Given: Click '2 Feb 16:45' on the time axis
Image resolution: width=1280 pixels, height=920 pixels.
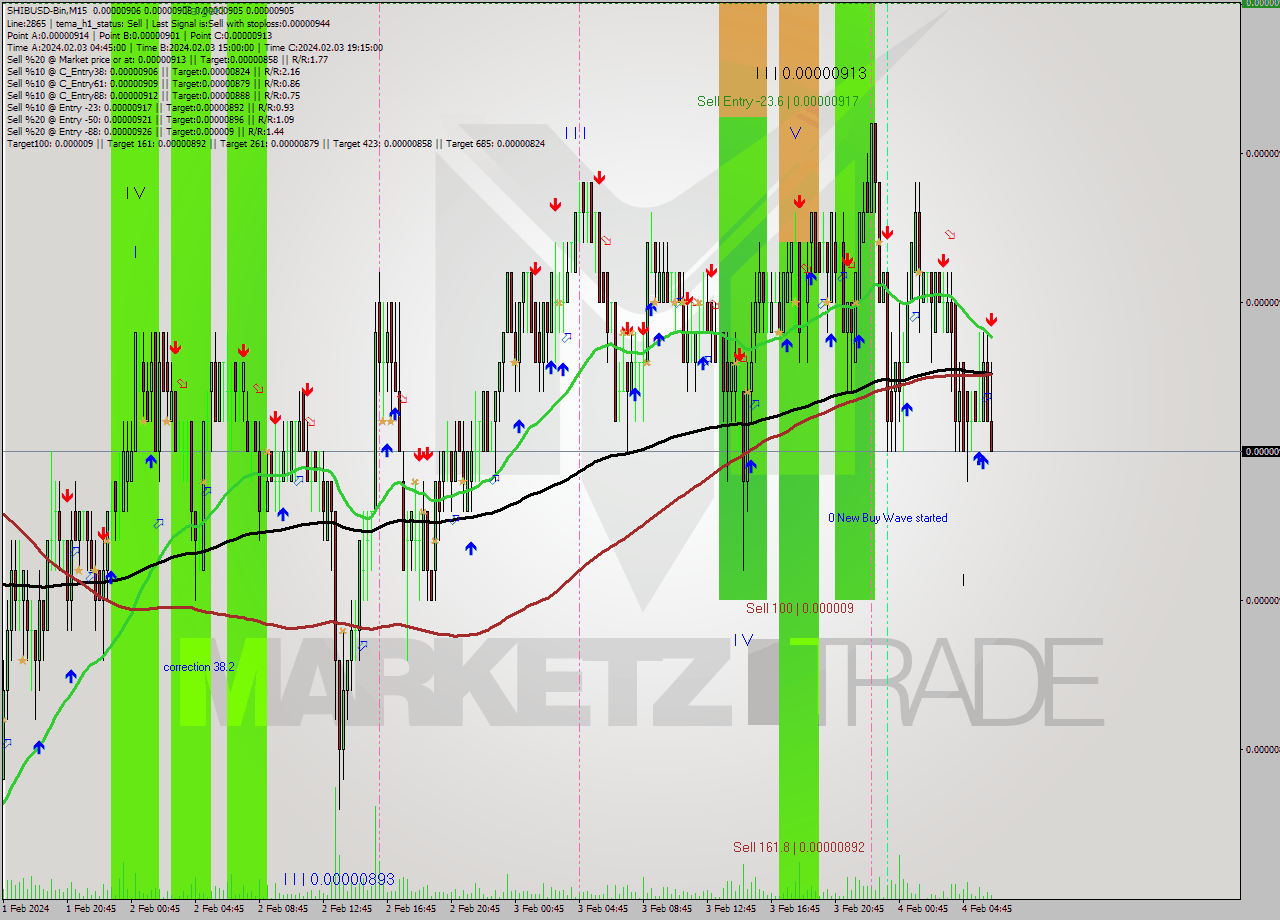Looking at the screenshot, I should coord(411,909).
